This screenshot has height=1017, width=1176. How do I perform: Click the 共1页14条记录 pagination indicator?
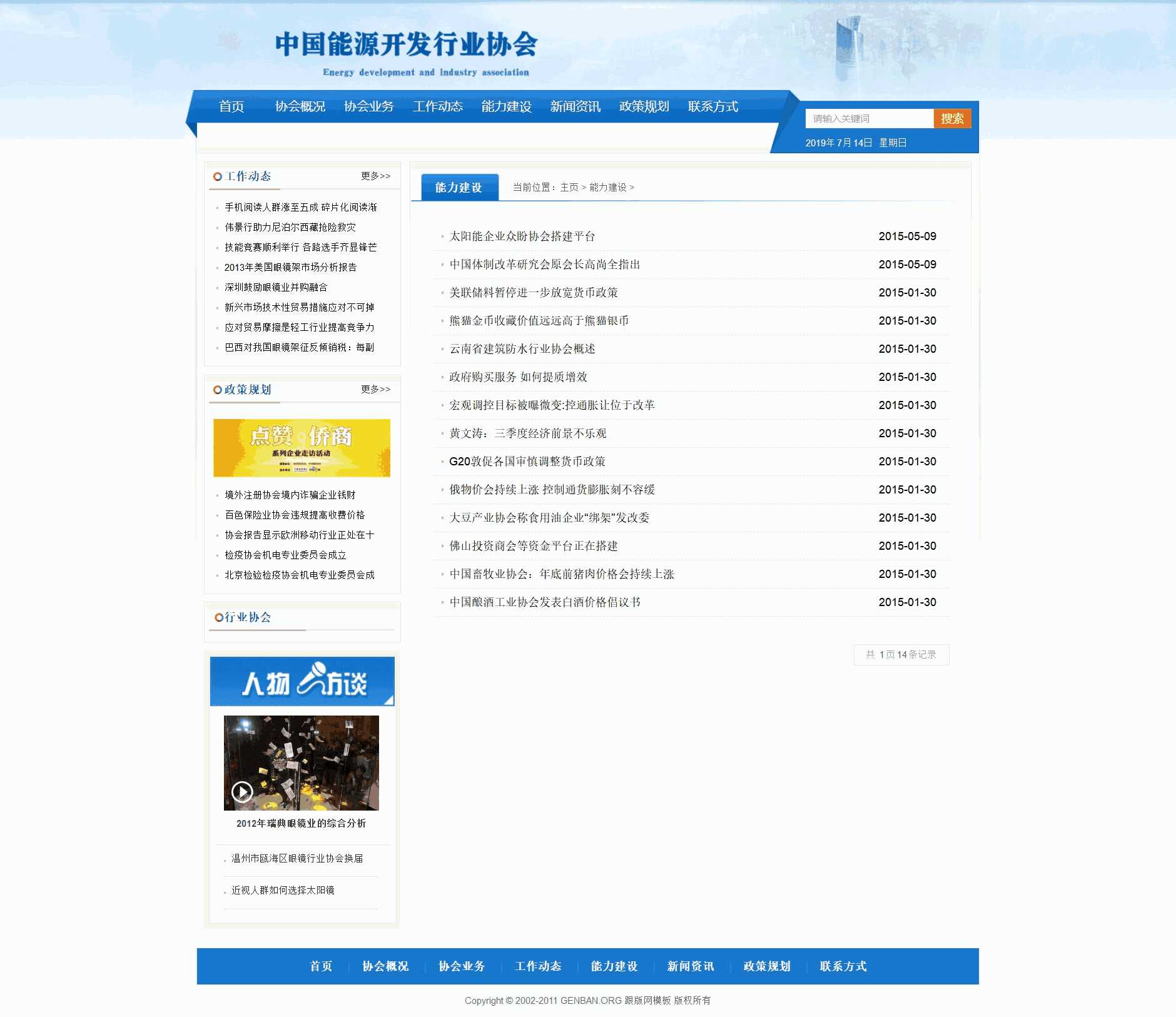pyautogui.click(x=902, y=654)
